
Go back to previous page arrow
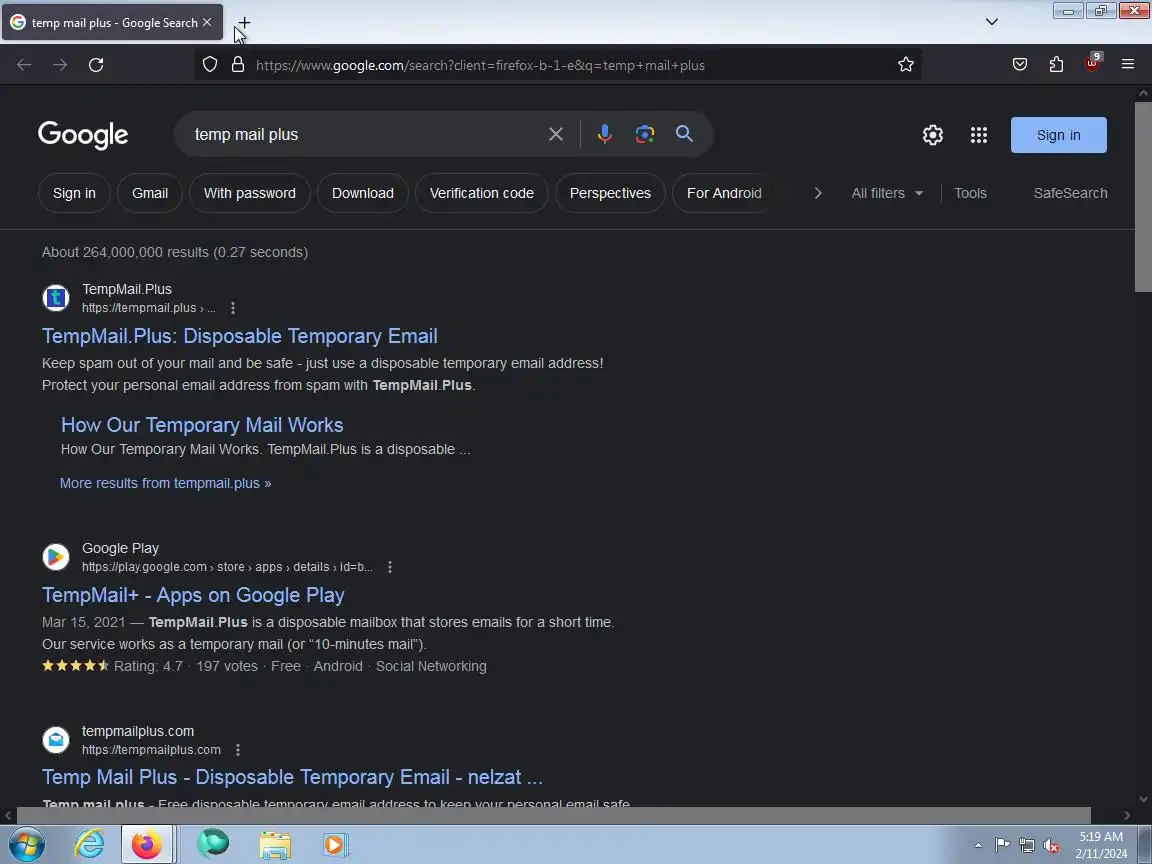tap(24, 65)
